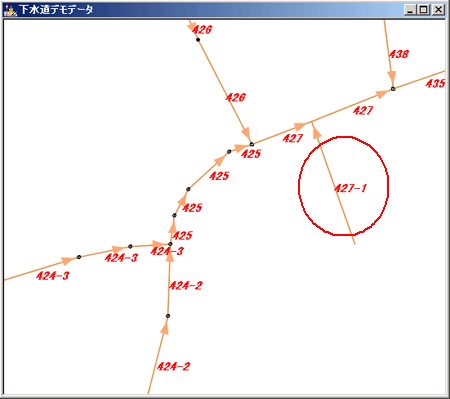
Task: Select the 435 pipe label at right edge
Action: [x=435, y=83]
